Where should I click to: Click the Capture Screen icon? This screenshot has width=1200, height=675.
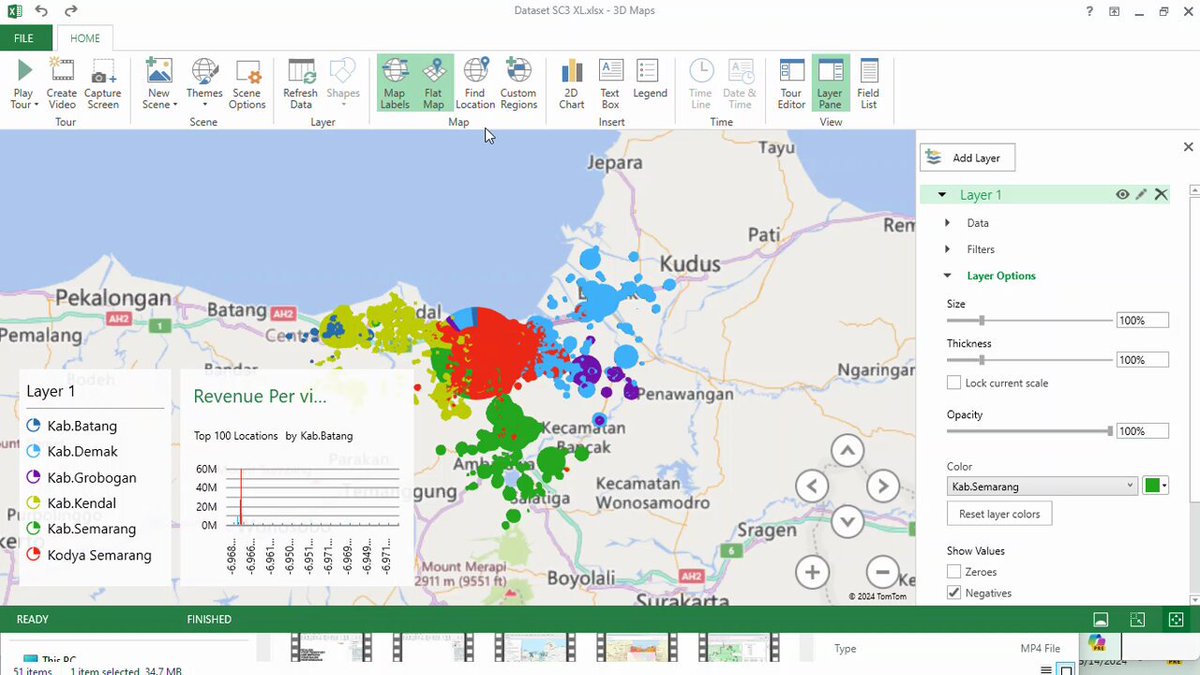tap(103, 72)
